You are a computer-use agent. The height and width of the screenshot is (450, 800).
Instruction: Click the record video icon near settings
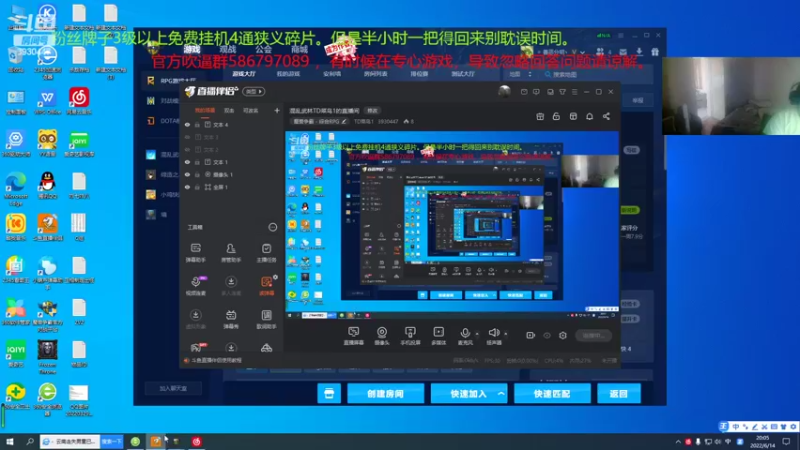point(531,335)
